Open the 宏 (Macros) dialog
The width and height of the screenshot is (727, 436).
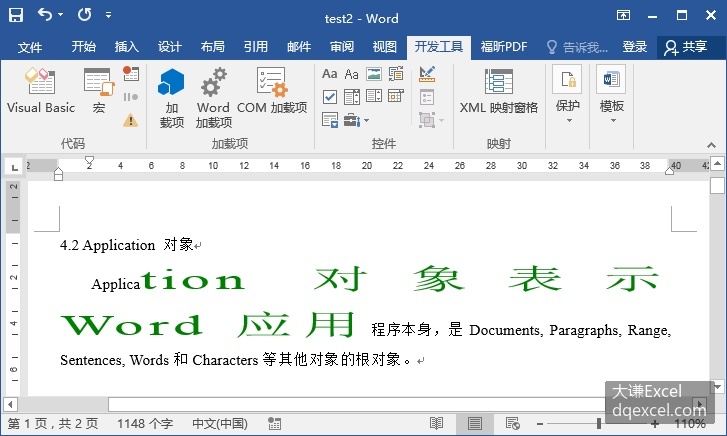point(99,91)
